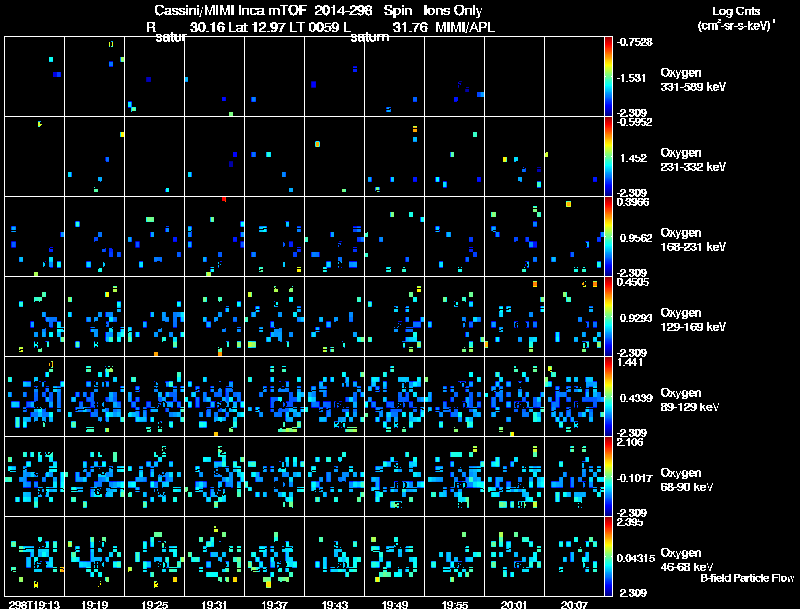Click the color bar beside Oxygen 89-129 keV
Viewport: 800px width, 609px height.
point(609,396)
